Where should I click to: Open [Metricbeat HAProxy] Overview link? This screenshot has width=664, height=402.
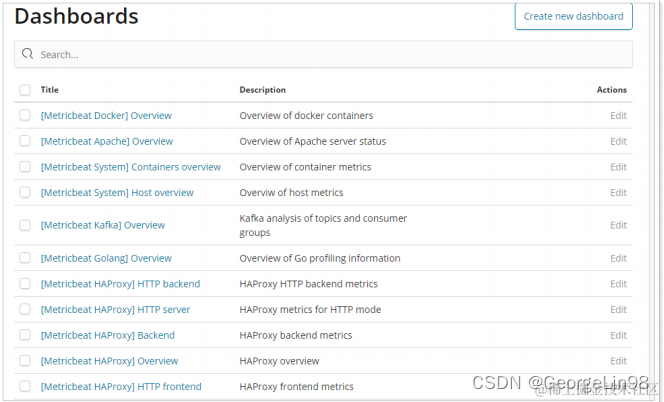pyautogui.click(x=109, y=361)
